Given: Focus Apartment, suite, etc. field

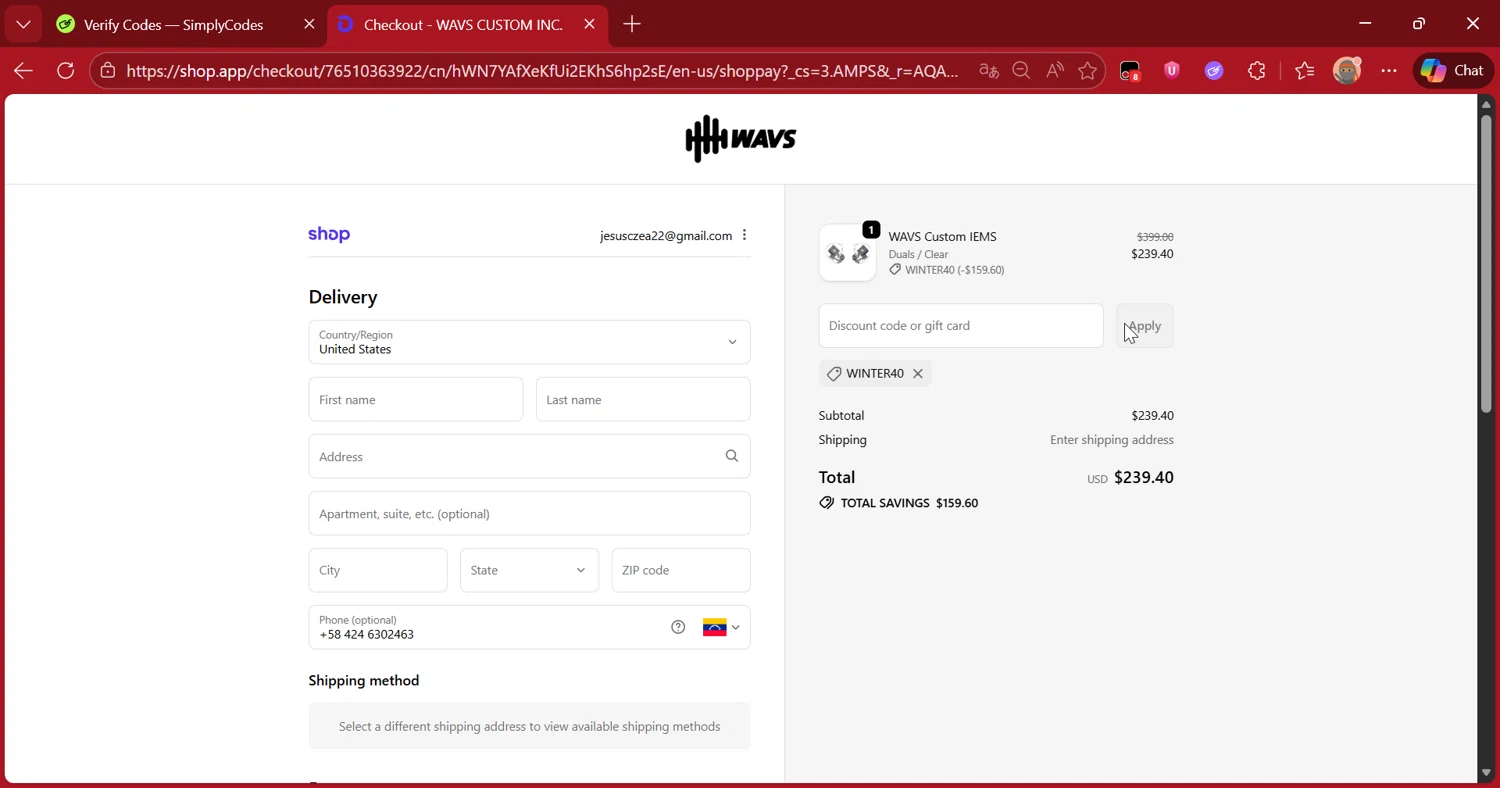Looking at the screenshot, I should (x=529, y=513).
